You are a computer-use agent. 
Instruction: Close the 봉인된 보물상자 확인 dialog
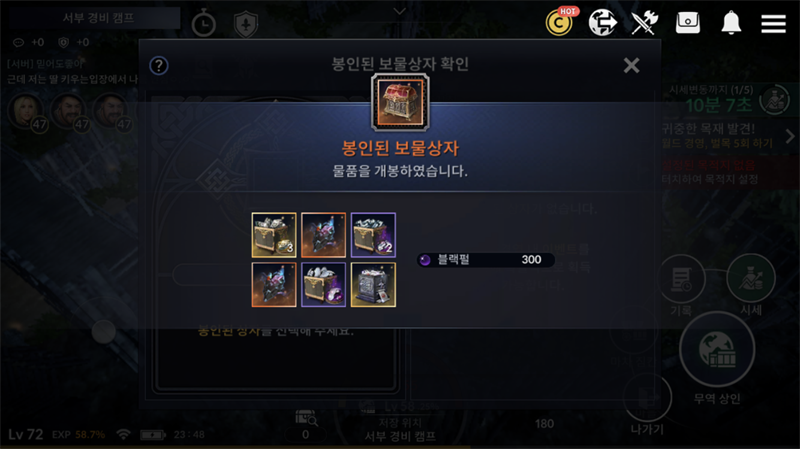(x=631, y=65)
